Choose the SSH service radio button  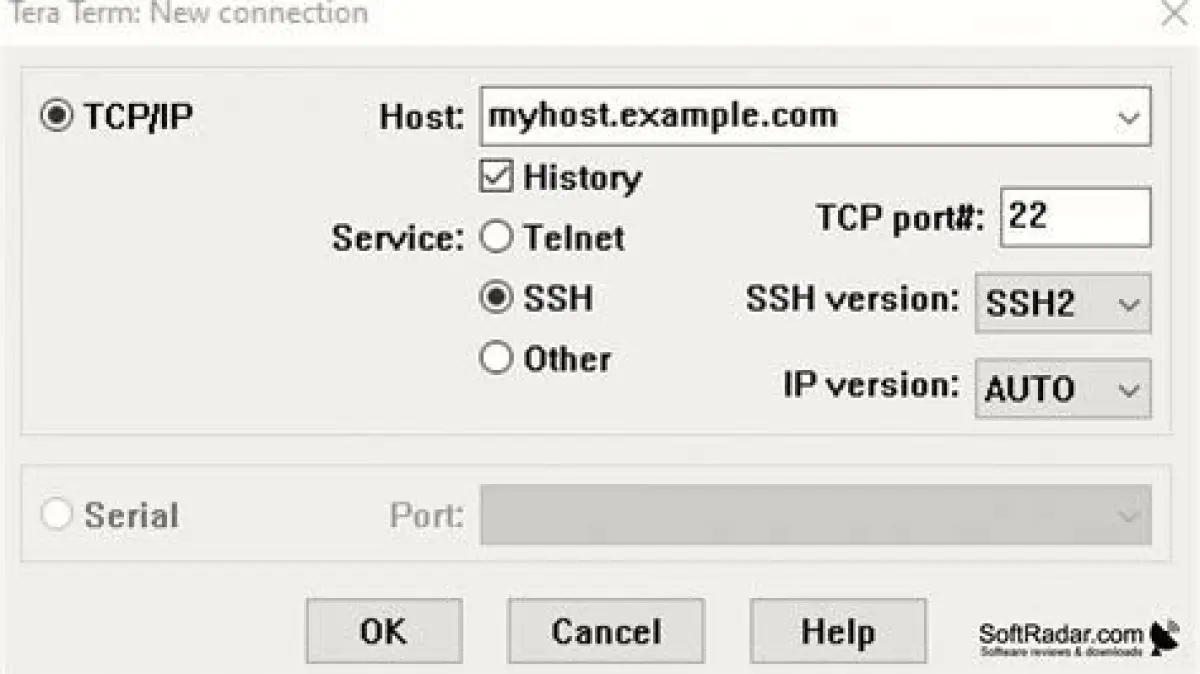coord(496,298)
